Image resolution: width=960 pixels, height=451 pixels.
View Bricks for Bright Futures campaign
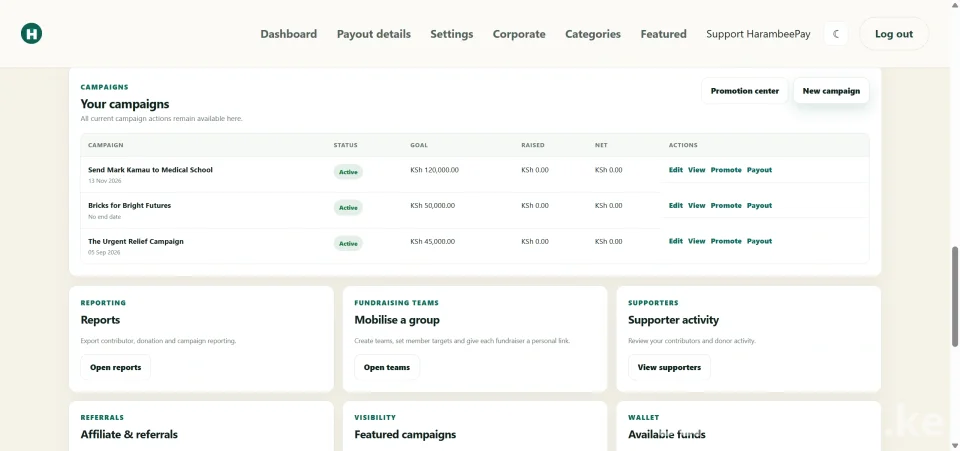[x=696, y=206]
